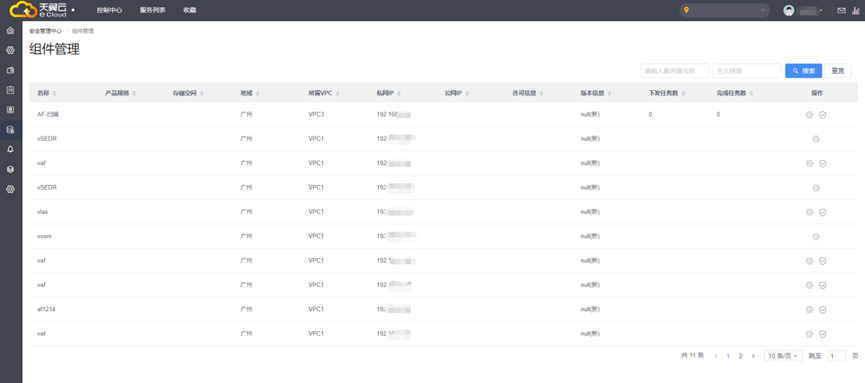
Task: Open the region selector dropdown in header
Action: tap(724, 10)
